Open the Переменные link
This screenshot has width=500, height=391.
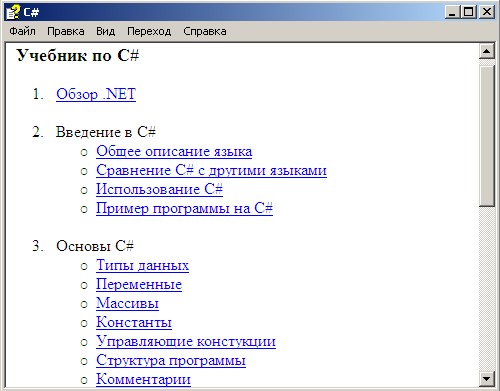point(139,285)
